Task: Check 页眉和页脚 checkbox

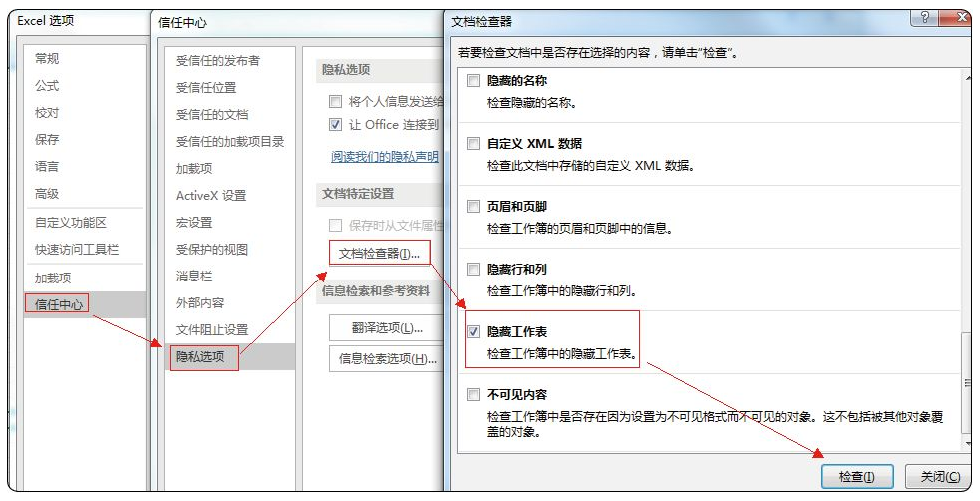Action: coord(473,207)
